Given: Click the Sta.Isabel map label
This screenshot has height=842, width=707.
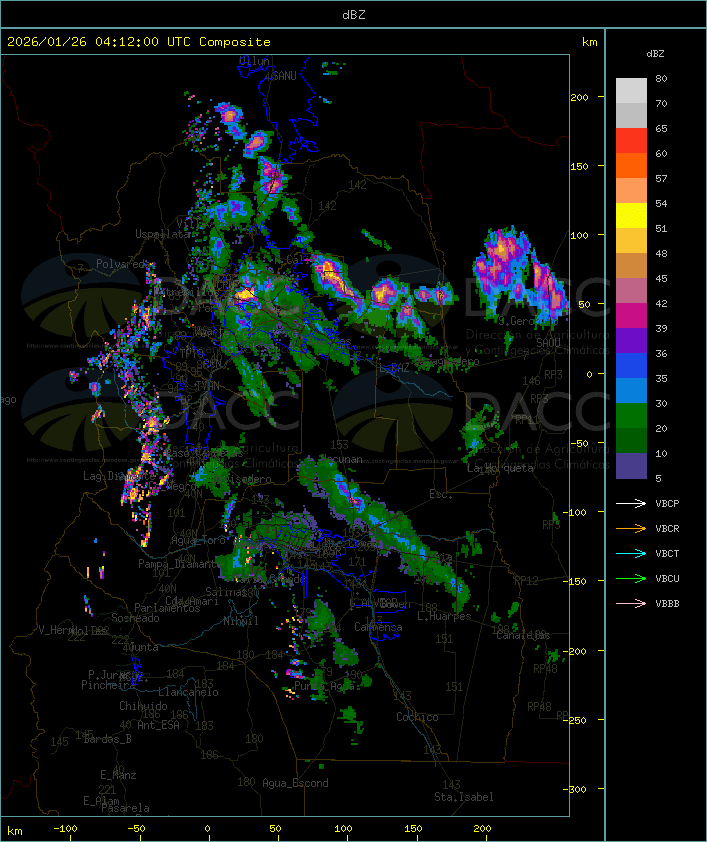Looking at the screenshot, I should coord(464,797).
